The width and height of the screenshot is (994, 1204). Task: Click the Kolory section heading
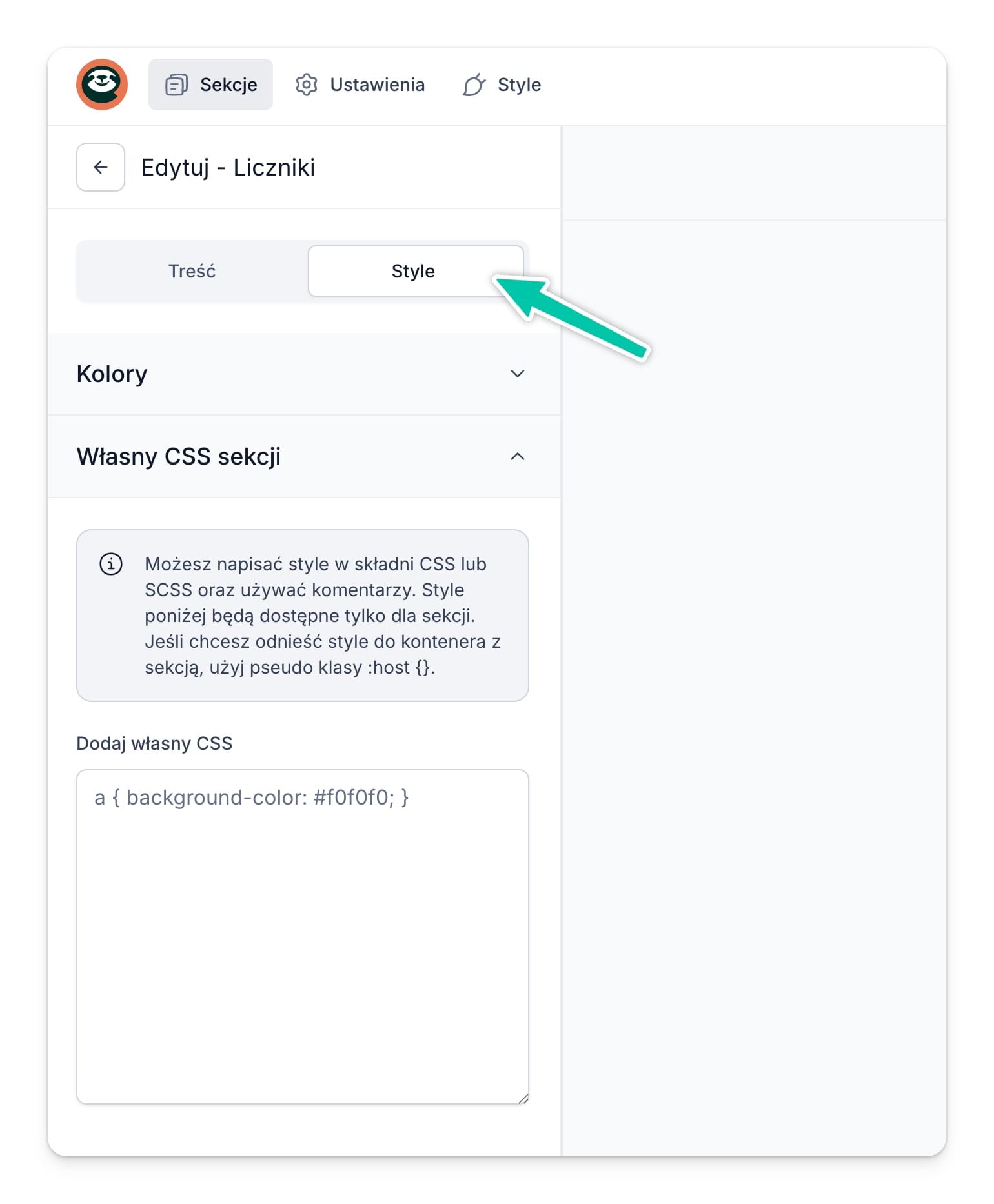[x=112, y=374]
